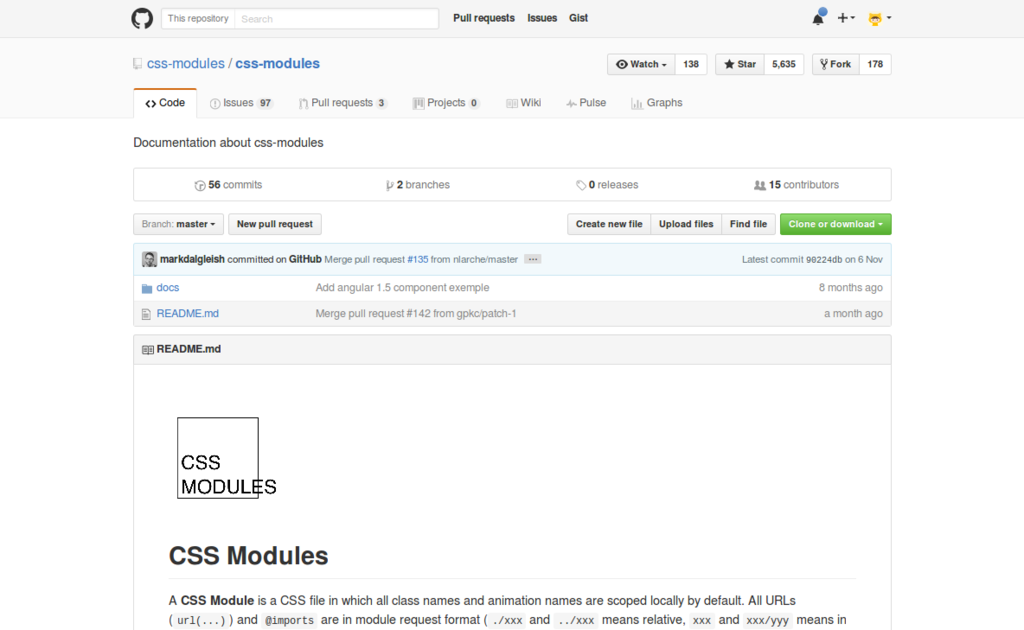Click the GitHub committer link
1024x630 pixels.
306,259
